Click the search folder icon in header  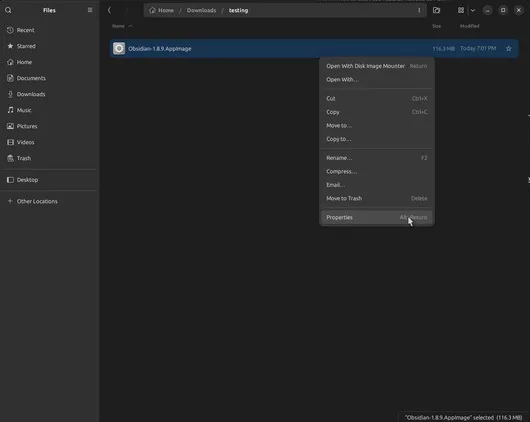click(x=436, y=10)
